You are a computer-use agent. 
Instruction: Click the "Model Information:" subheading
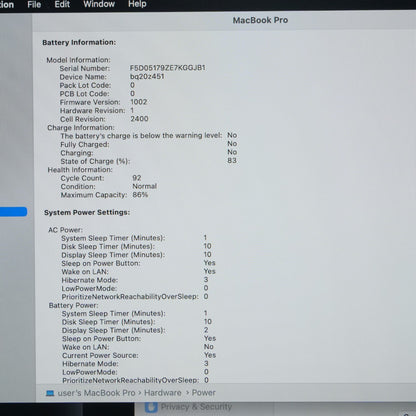78,60
